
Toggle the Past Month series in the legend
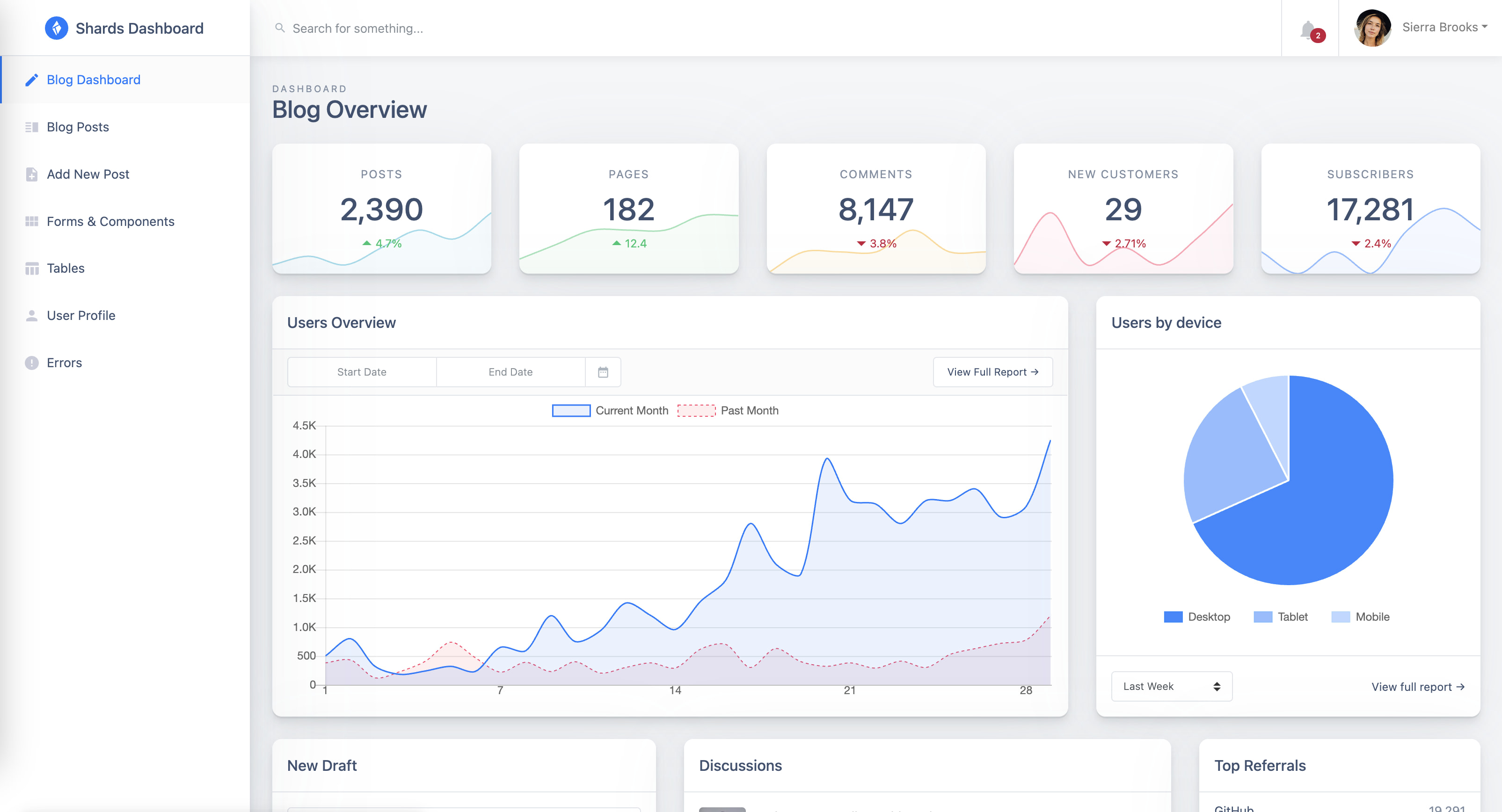point(728,410)
